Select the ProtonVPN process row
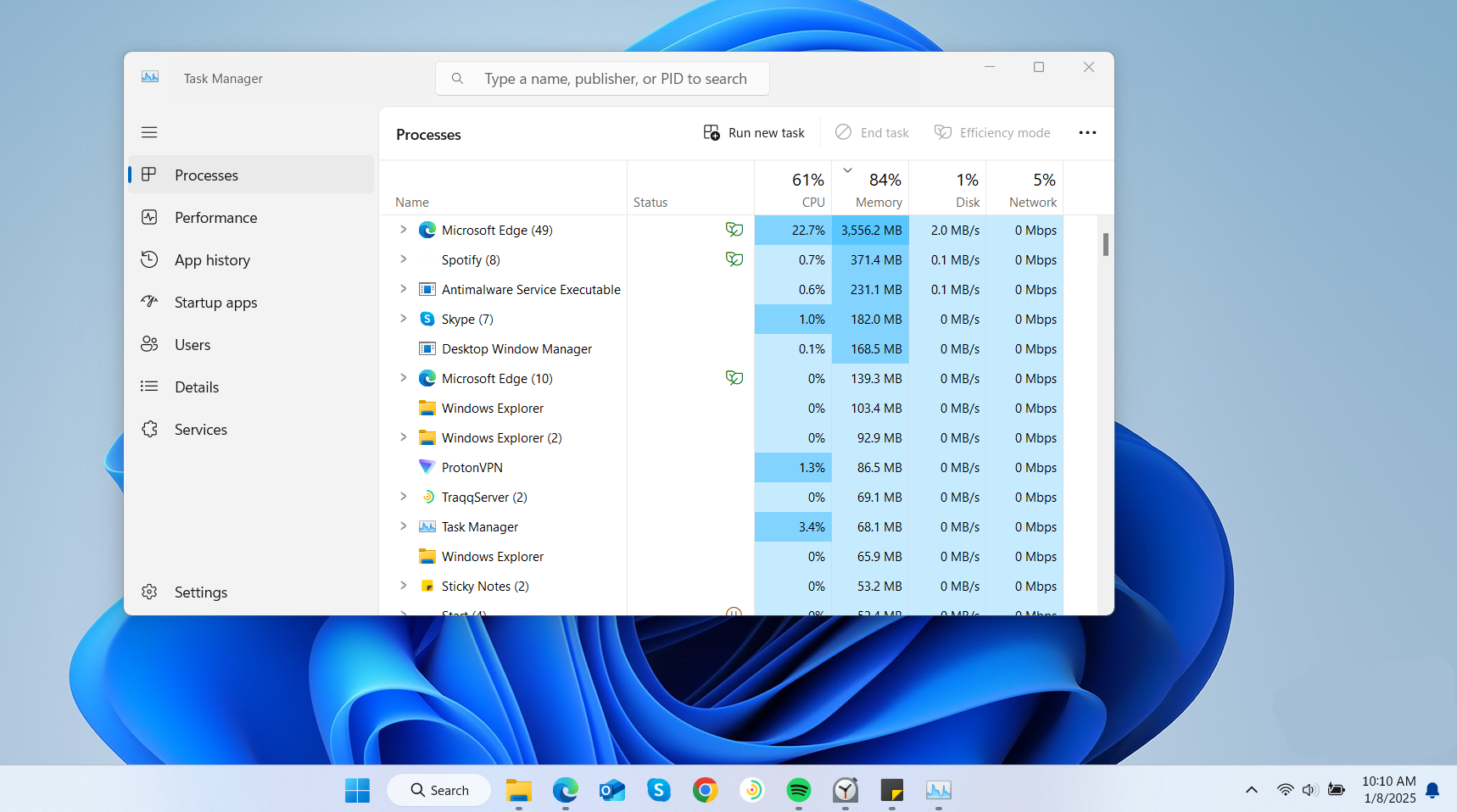1457x812 pixels. pos(721,467)
